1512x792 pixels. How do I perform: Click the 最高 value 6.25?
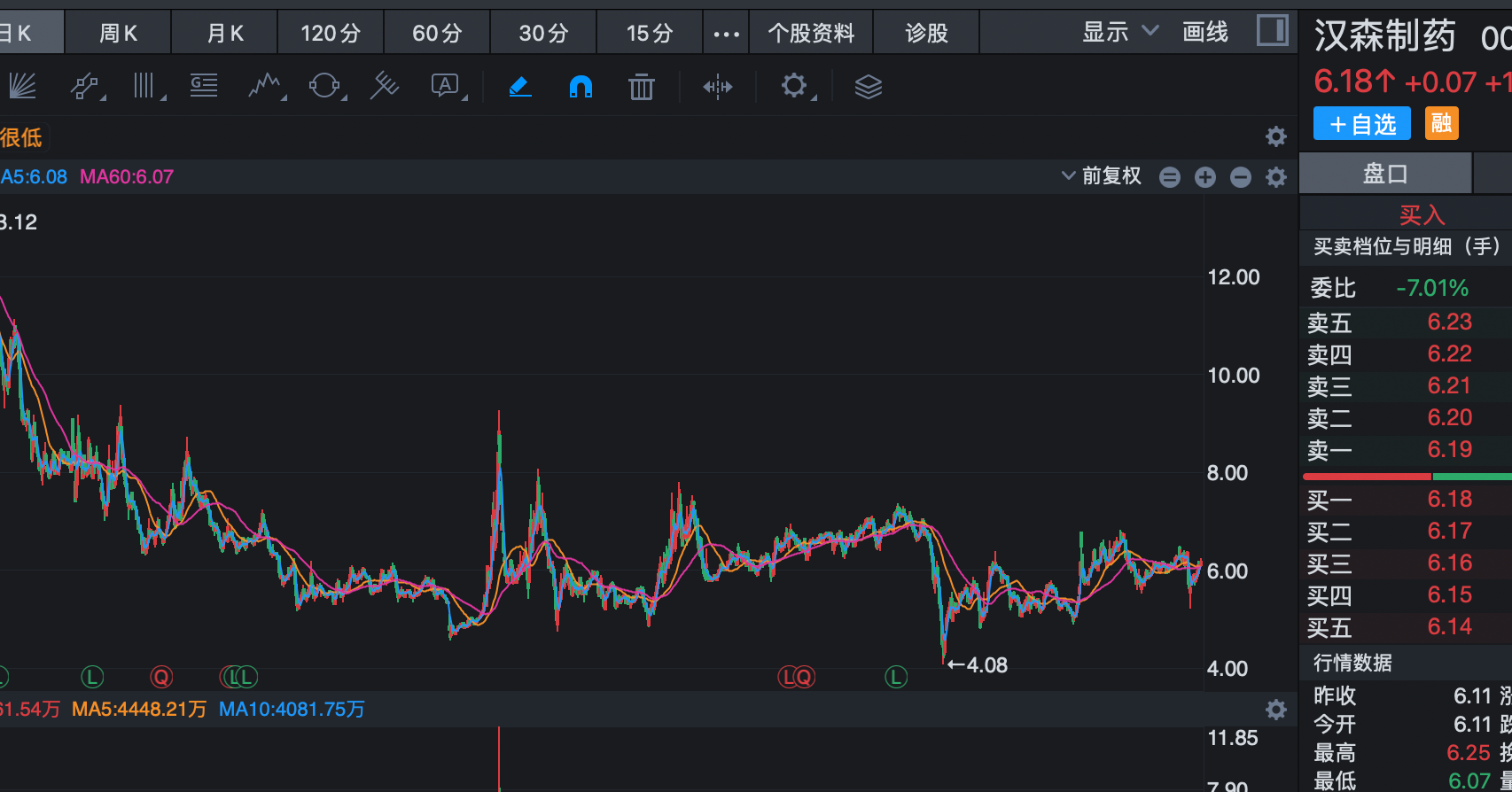pos(1469,752)
